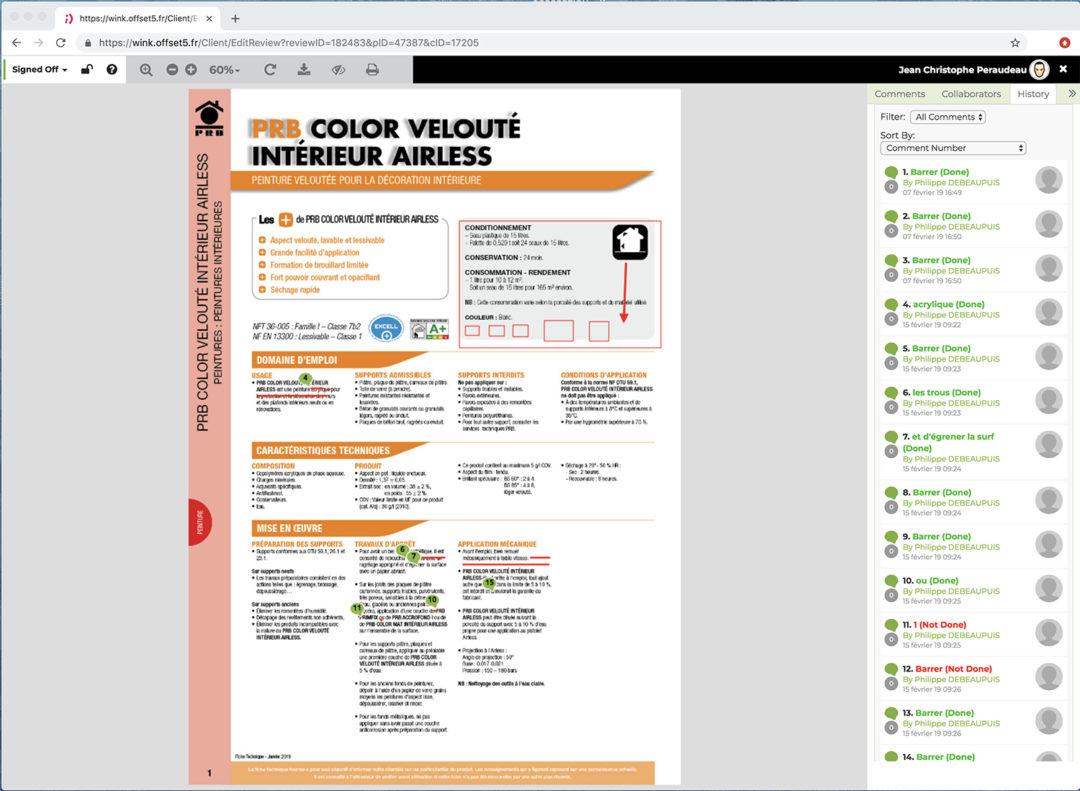The width and height of the screenshot is (1080, 791).
Task: Click the "DOMAINE D'EMPLOI" section heading
Action: pyautogui.click(x=297, y=360)
